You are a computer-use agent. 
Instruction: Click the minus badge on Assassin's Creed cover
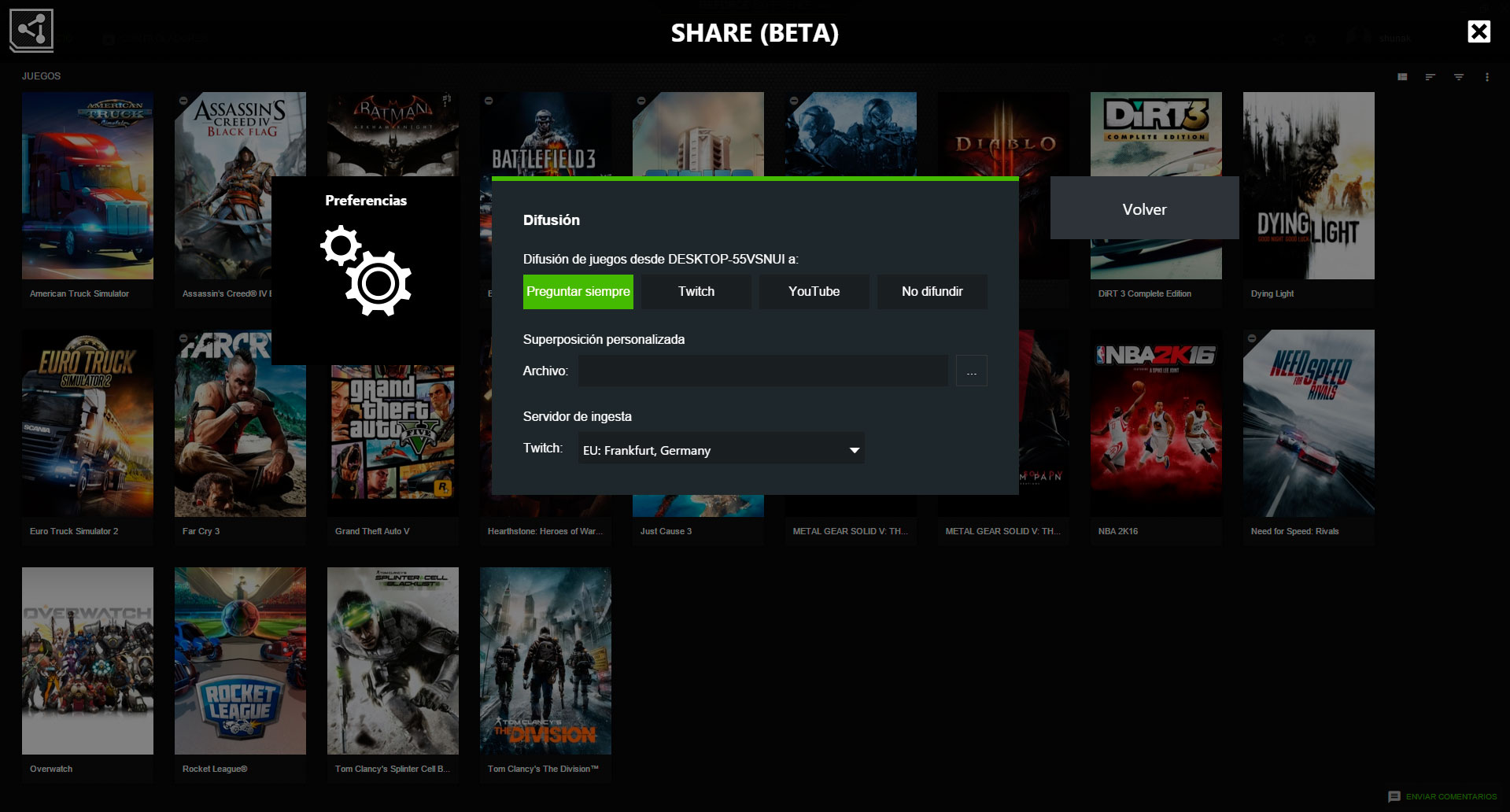coord(183,101)
